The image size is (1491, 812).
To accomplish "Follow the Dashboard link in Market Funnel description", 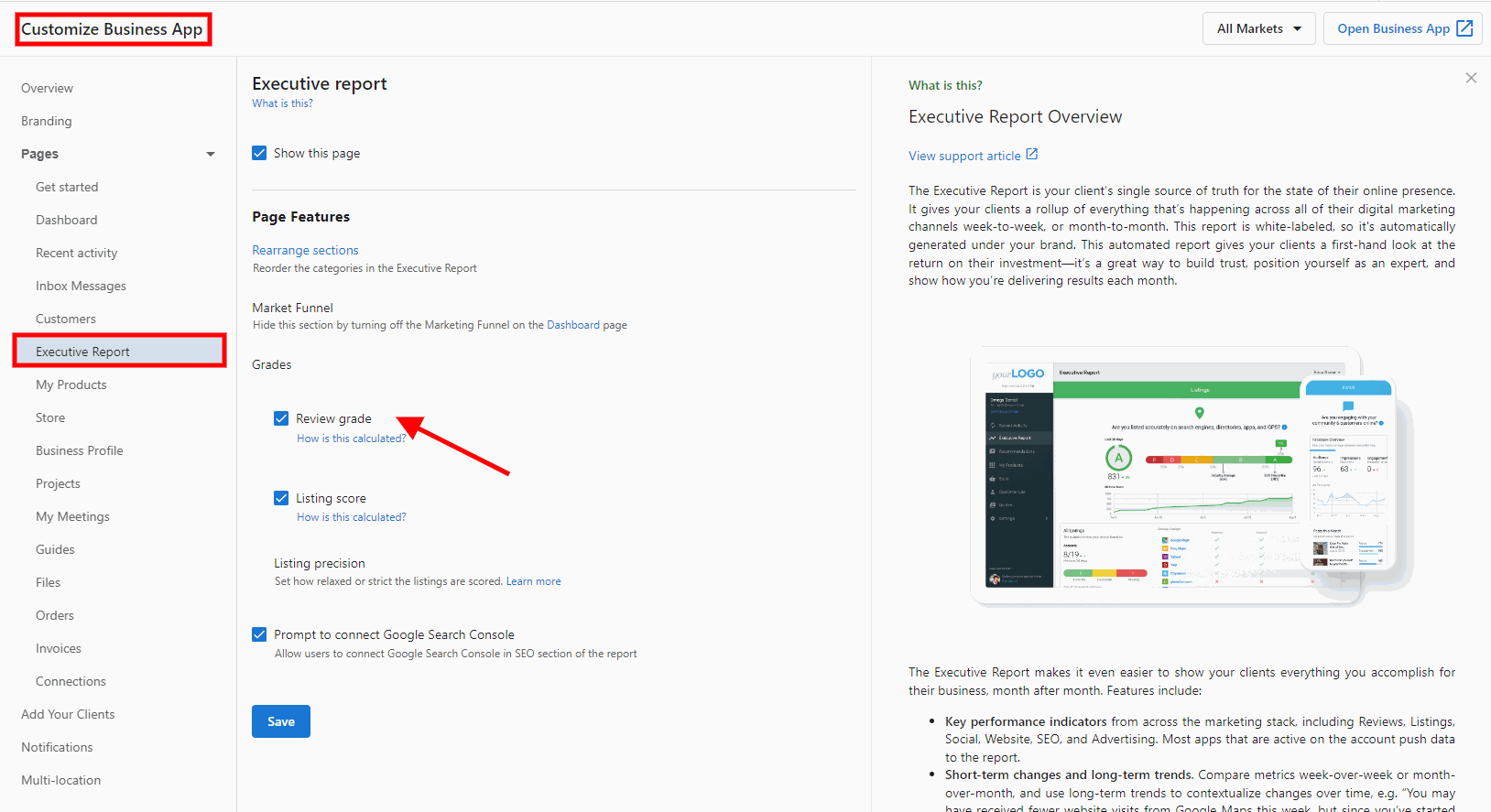I will pos(573,325).
